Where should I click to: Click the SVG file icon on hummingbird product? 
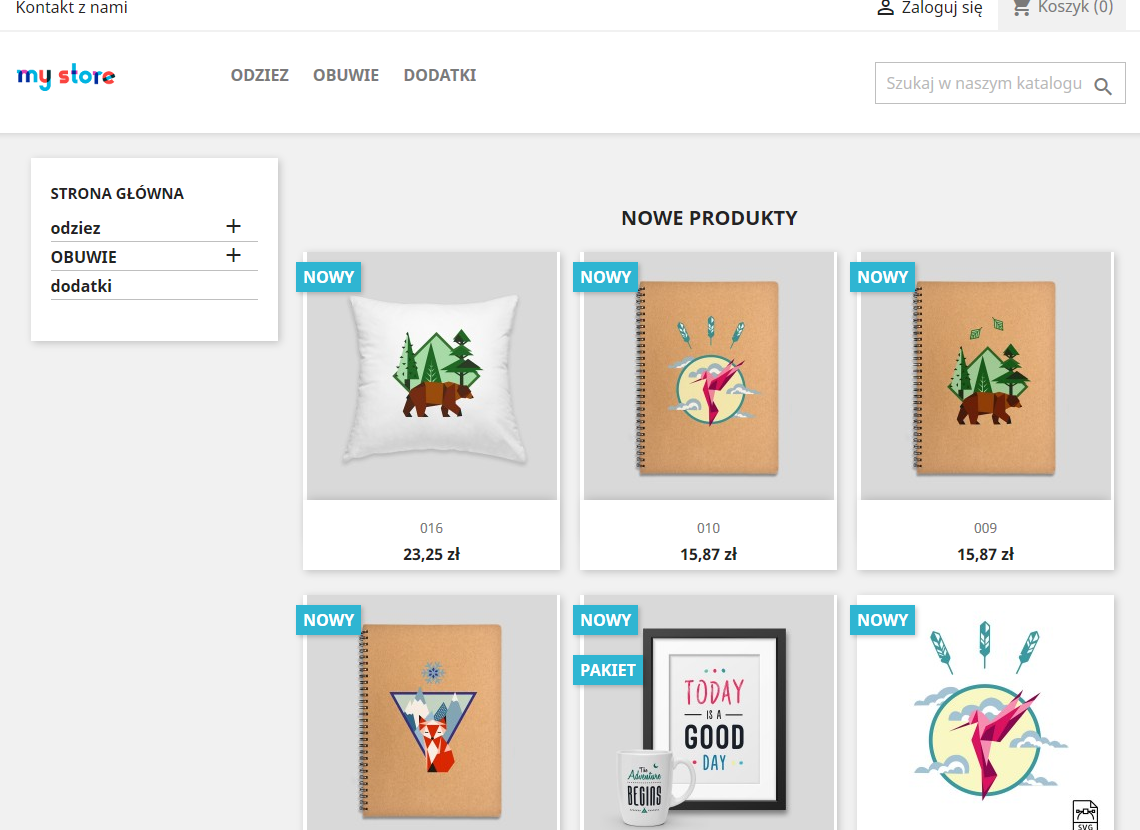(1085, 815)
